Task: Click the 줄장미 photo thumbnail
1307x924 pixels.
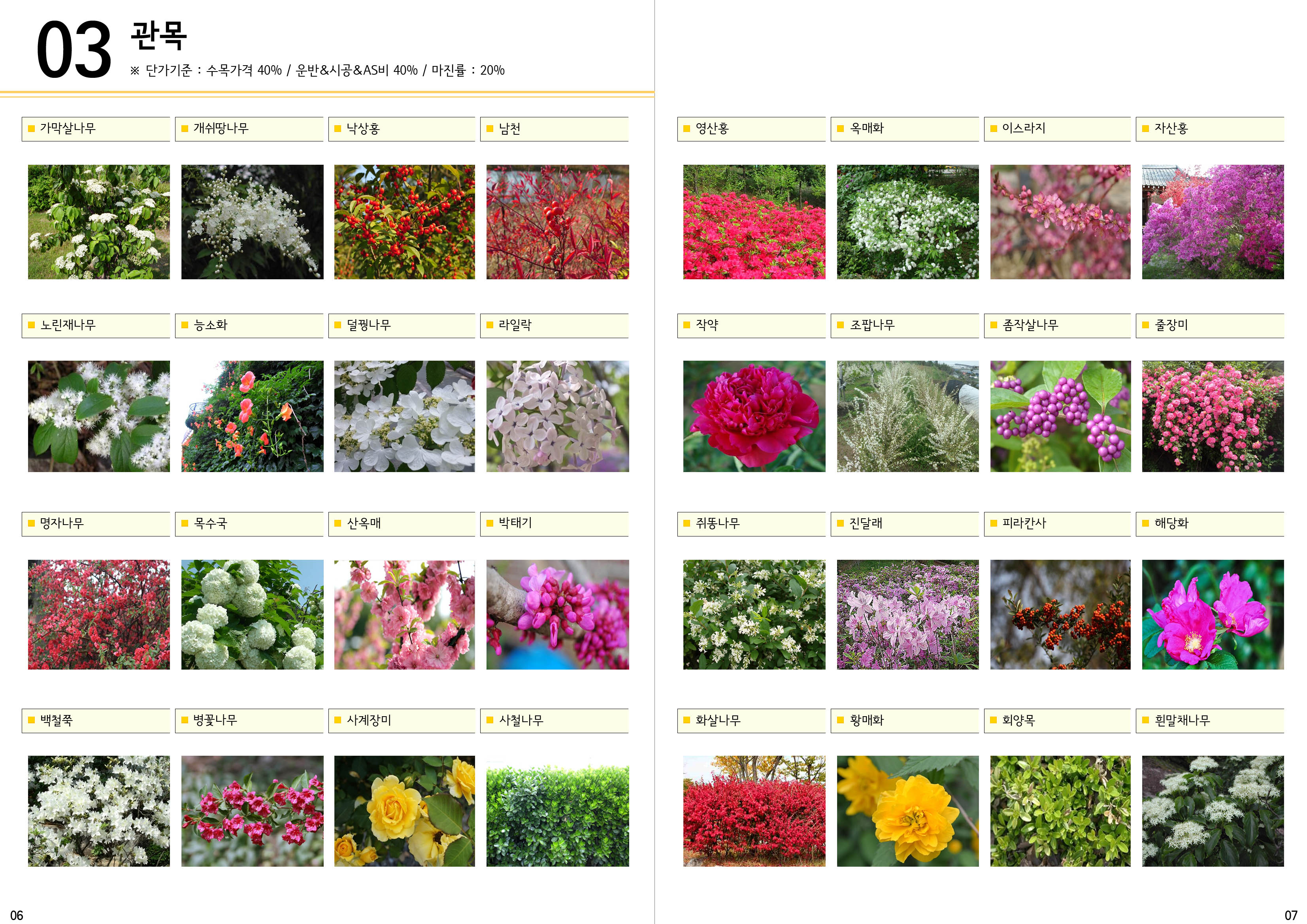Action: [x=1213, y=416]
